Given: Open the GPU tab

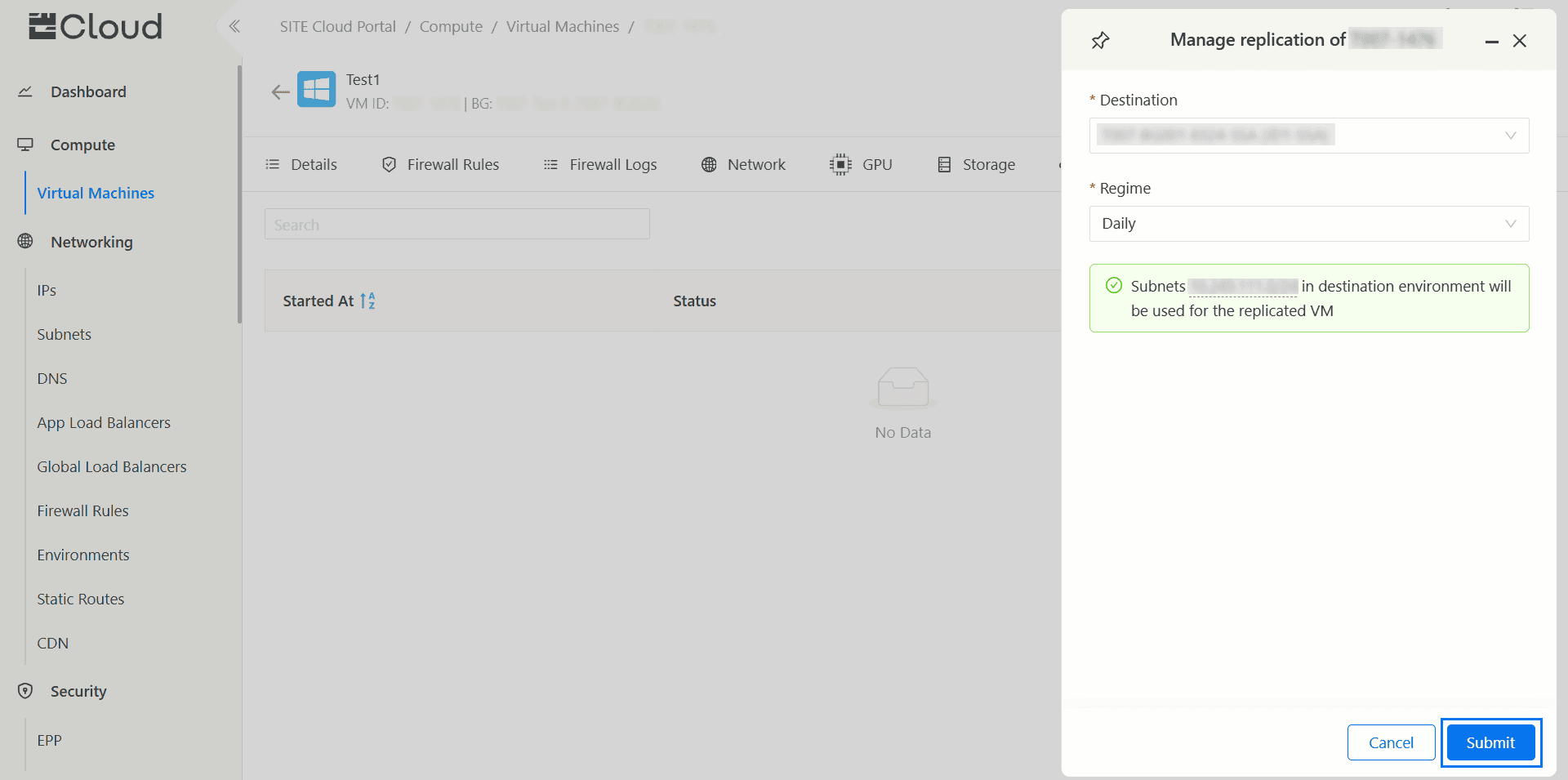Looking at the screenshot, I should (x=862, y=164).
